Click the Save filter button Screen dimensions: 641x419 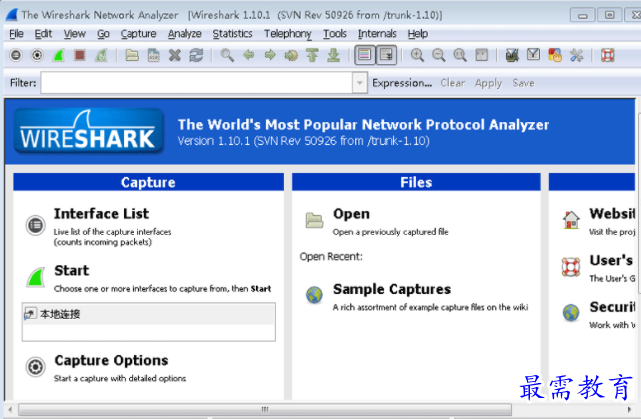523,83
